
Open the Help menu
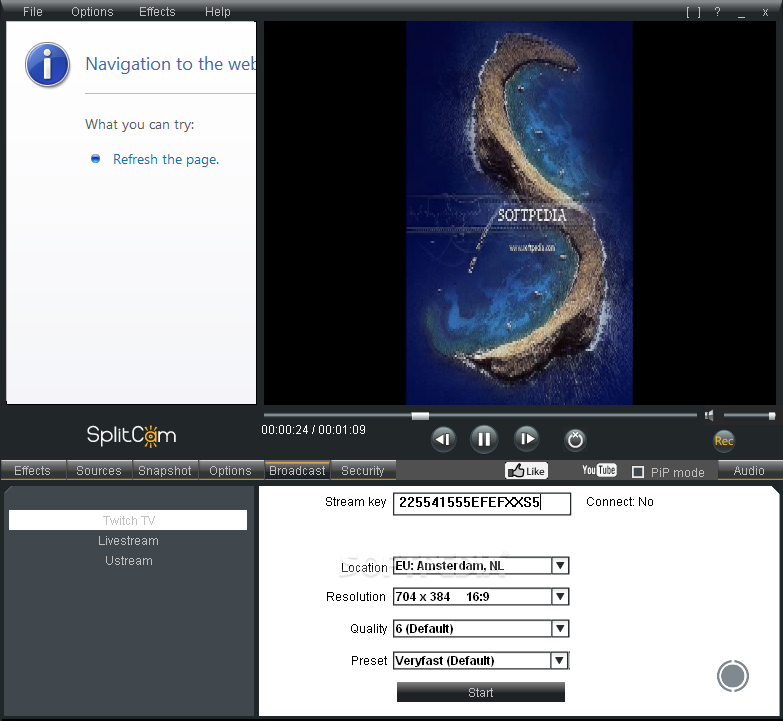(x=218, y=11)
